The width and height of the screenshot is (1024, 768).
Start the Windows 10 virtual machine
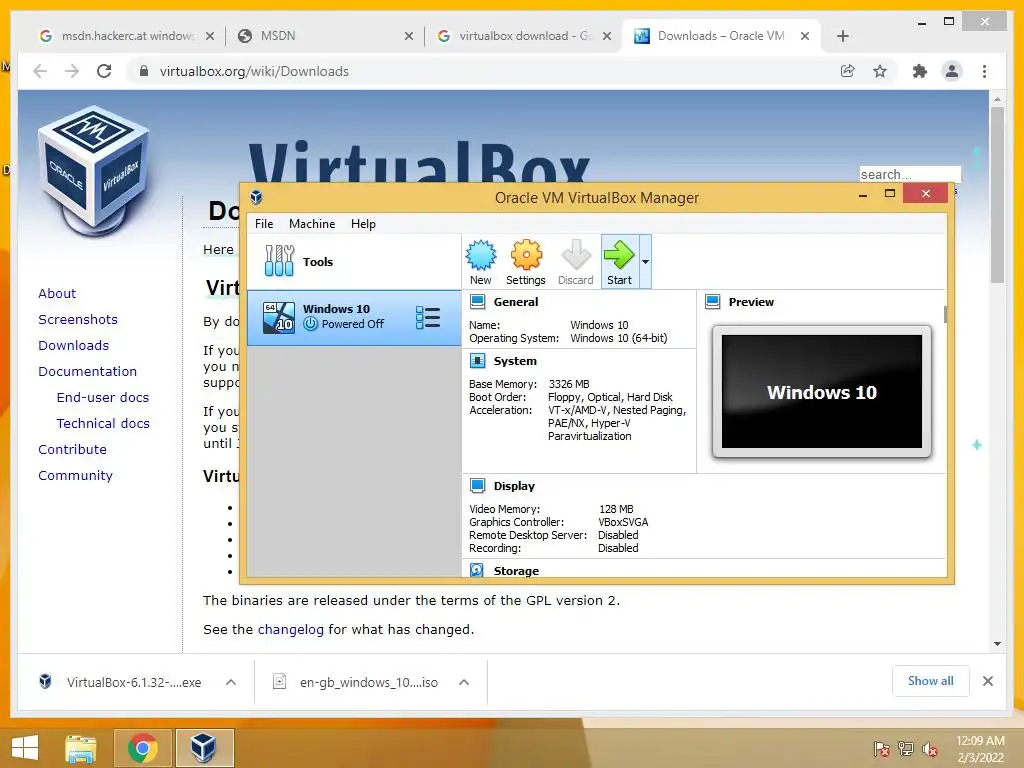click(x=619, y=262)
